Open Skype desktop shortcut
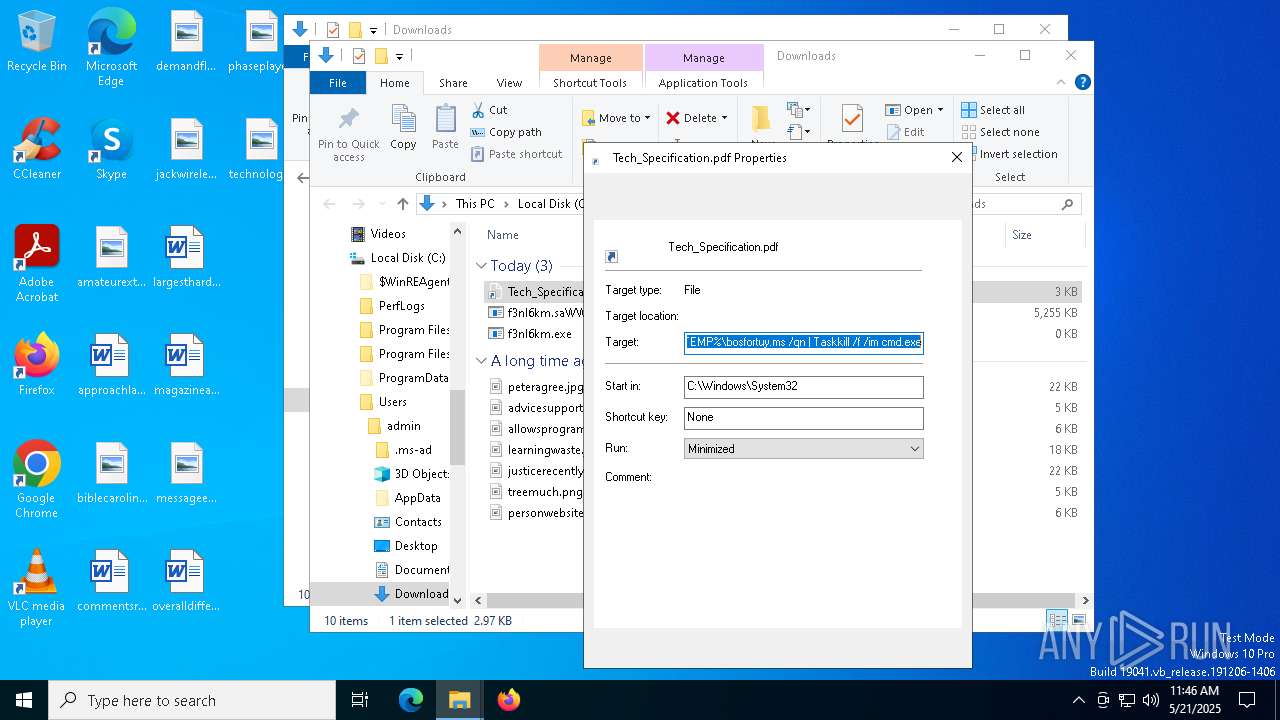 [111, 149]
